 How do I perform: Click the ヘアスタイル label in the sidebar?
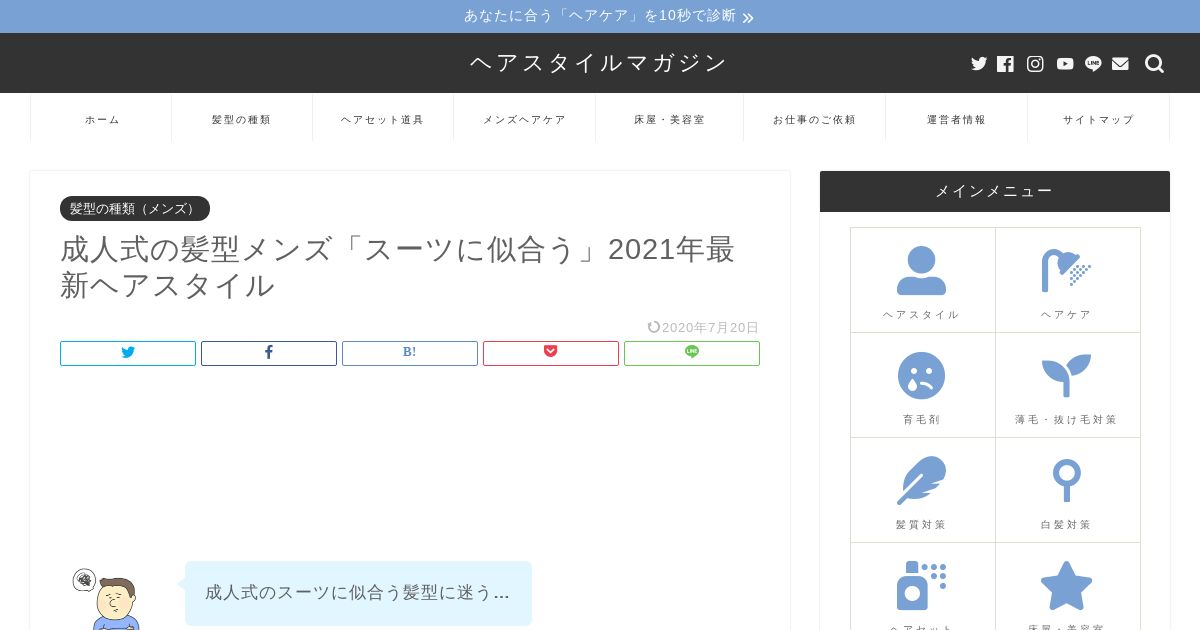(x=921, y=314)
